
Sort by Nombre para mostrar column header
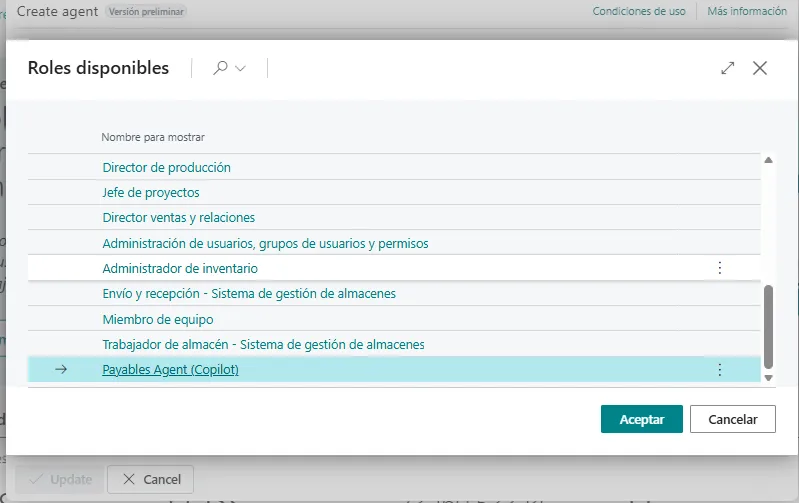pos(153,137)
